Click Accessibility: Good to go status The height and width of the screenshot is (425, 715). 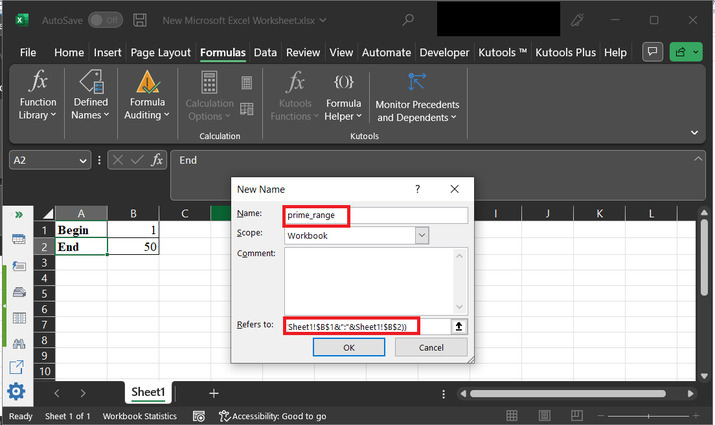click(272, 416)
